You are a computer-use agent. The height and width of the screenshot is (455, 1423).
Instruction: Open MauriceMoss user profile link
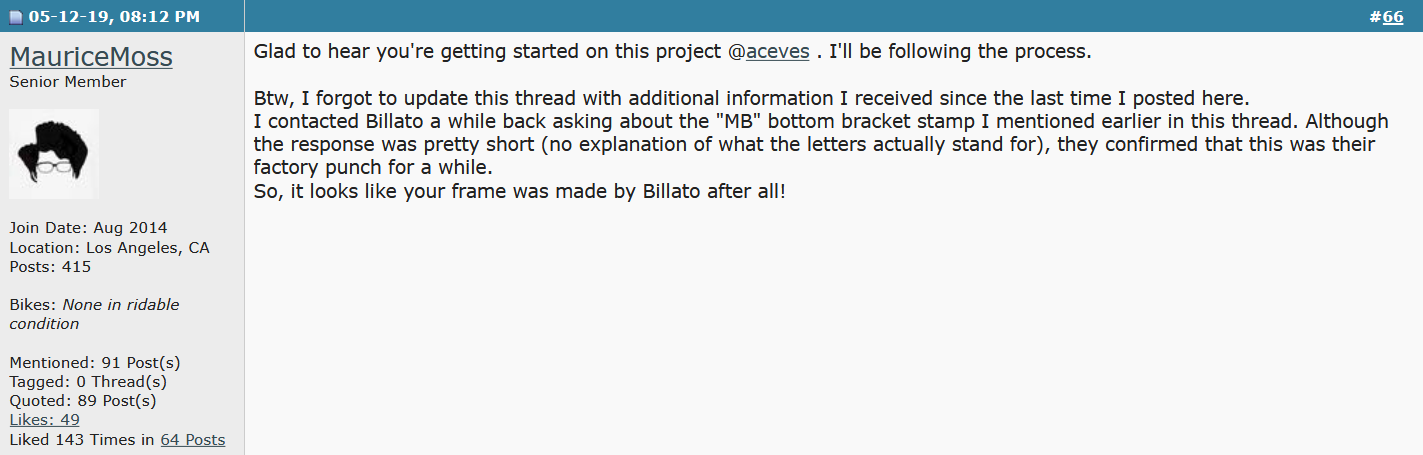coord(91,57)
